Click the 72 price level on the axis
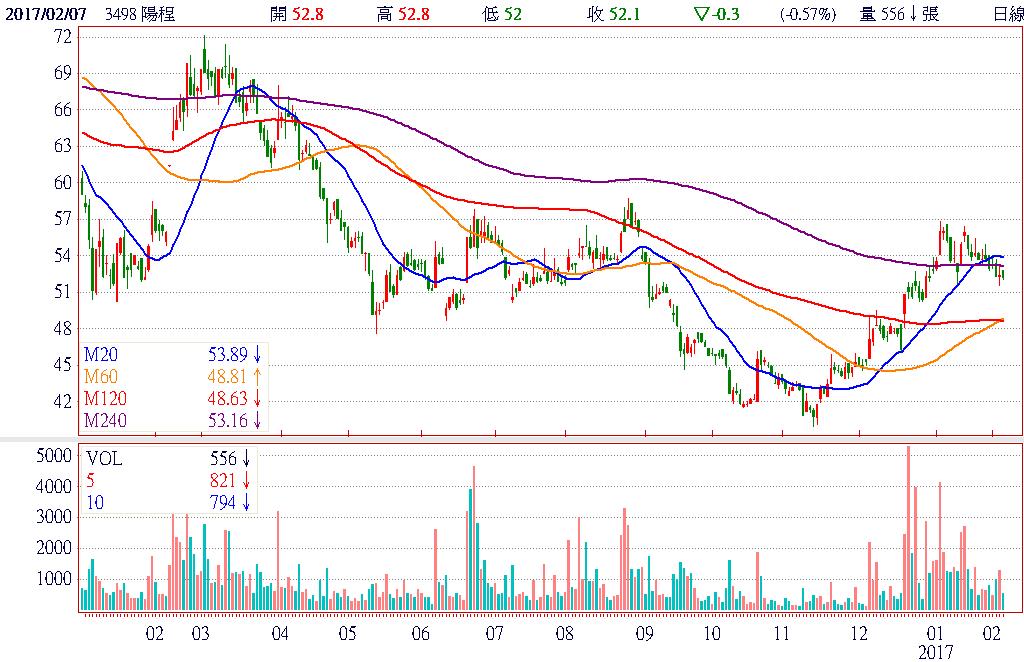This screenshot has height=662, width=1024. click(x=62, y=36)
